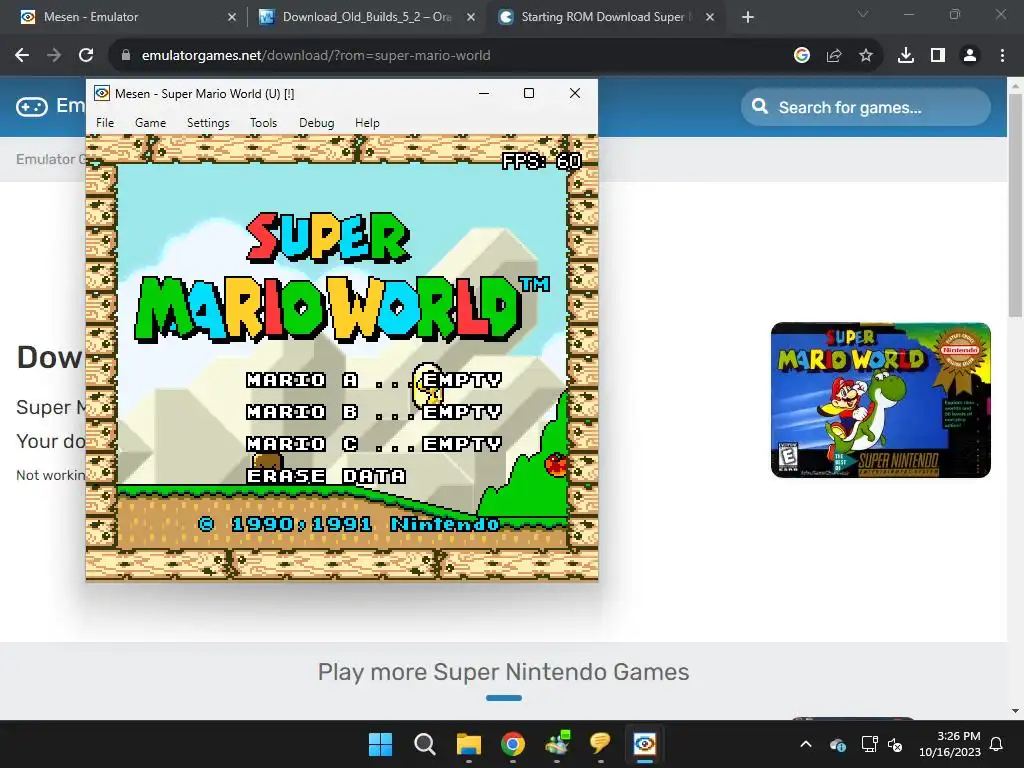The image size is (1024, 768).
Task: Click the scrollbar down arrow
Action: click(x=1016, y=711)
